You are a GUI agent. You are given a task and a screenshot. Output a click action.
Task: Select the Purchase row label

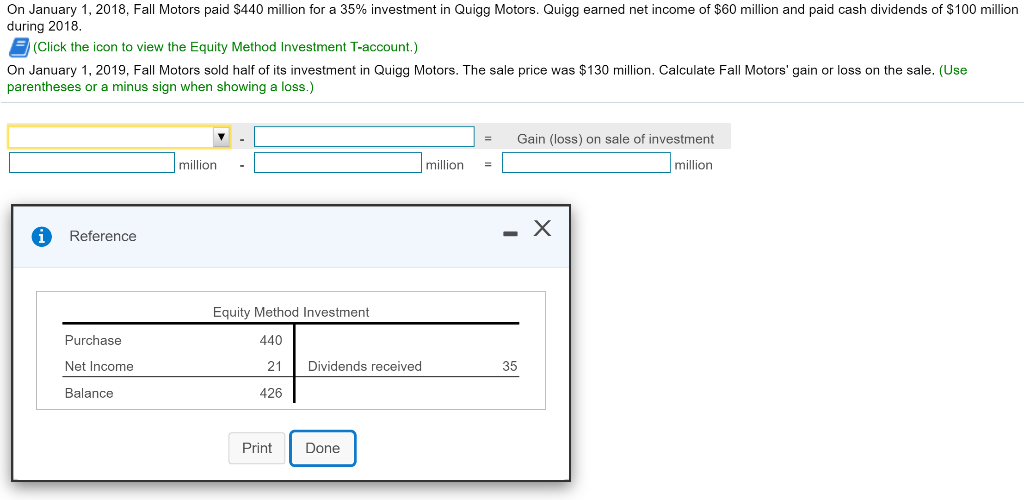[x=93, y=341]
